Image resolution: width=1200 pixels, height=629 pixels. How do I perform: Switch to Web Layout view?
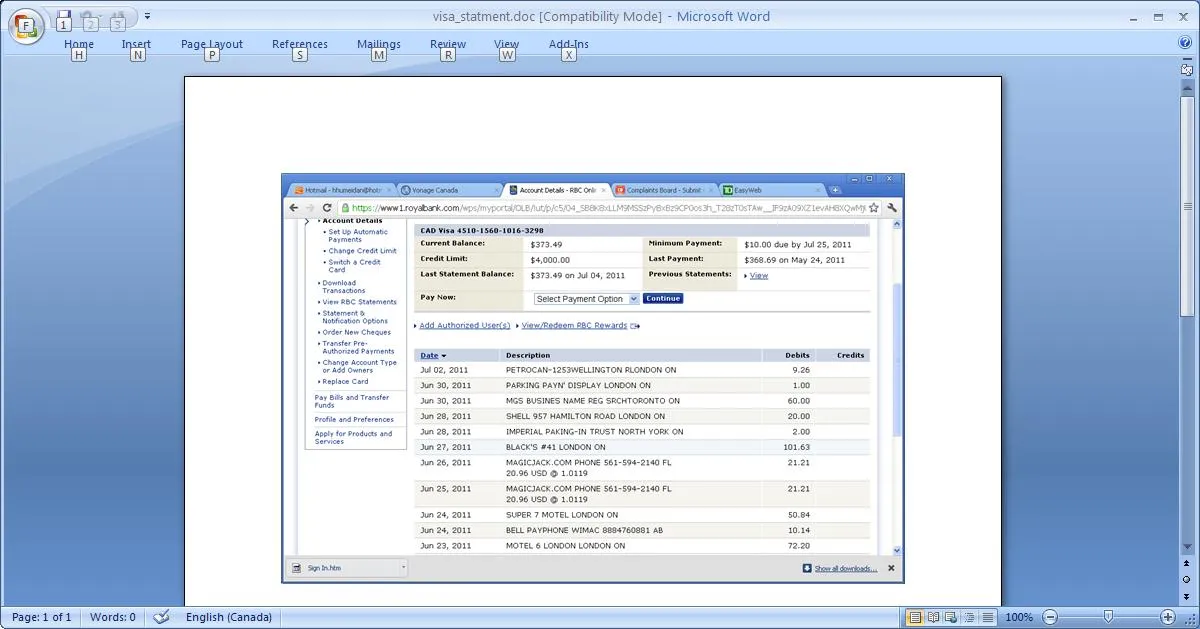pos(951,617)
